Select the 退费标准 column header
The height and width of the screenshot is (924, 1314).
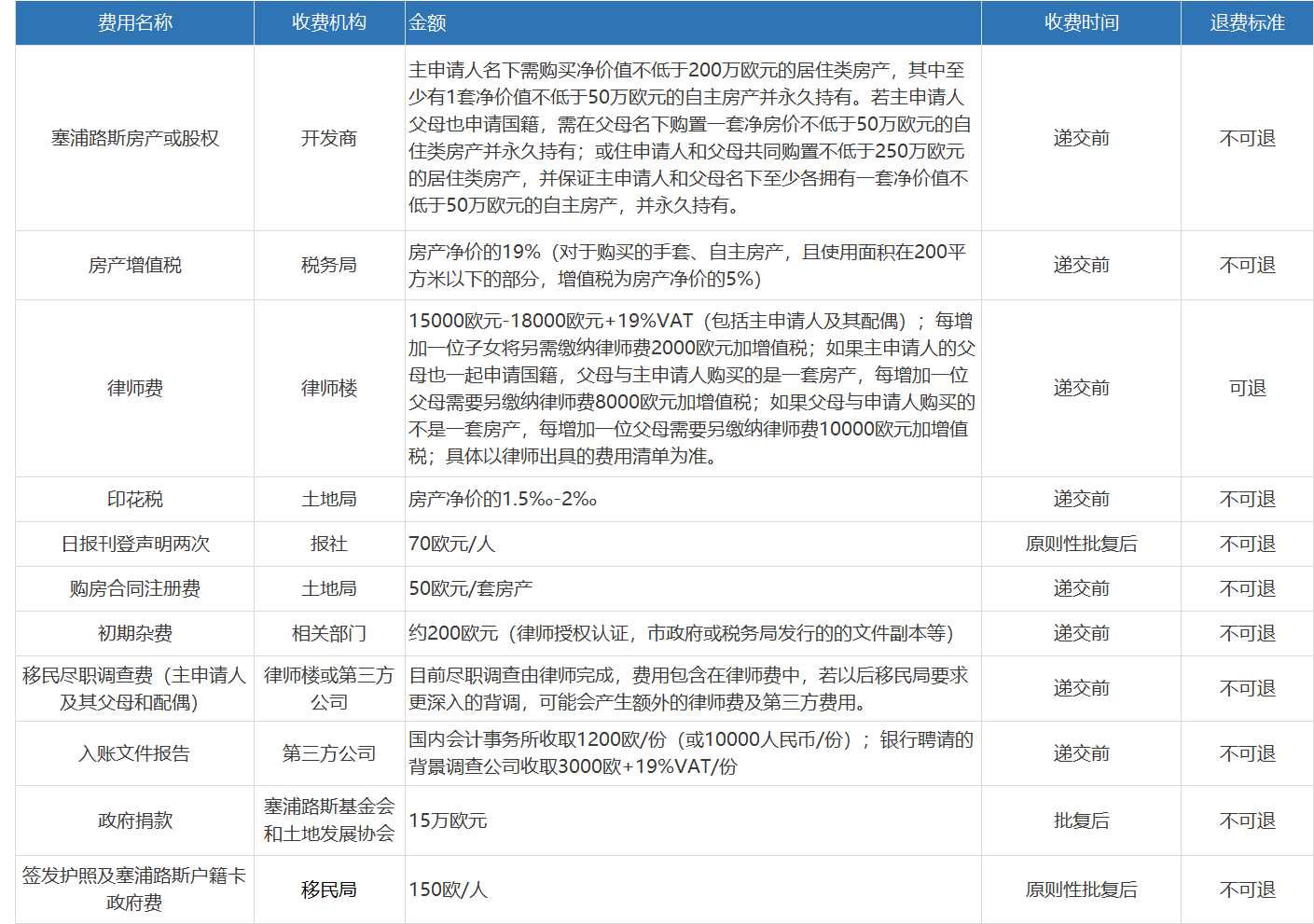point(1247,22)
